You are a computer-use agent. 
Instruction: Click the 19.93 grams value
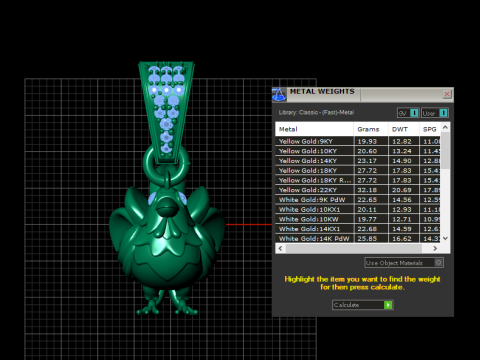367,141
